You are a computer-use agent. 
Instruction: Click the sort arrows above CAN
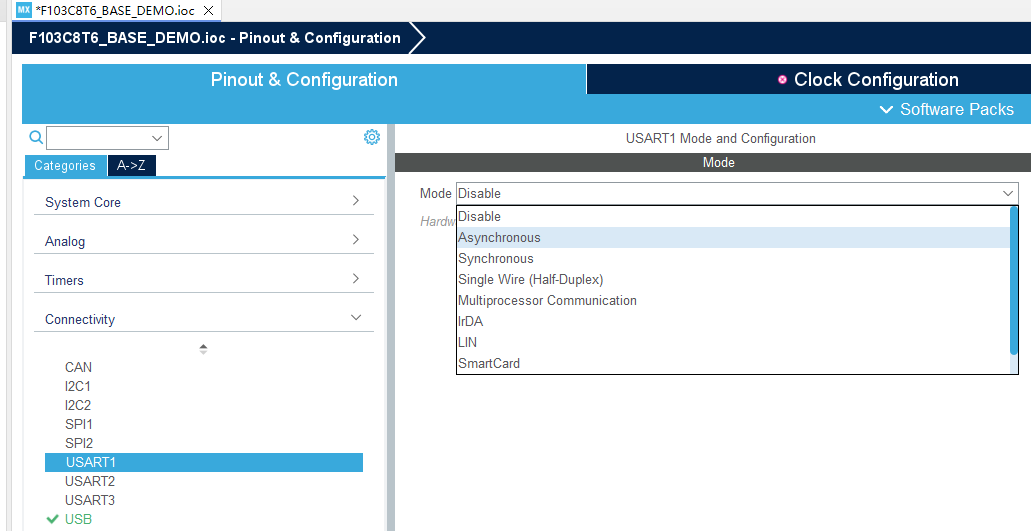(x=203, y=349)
